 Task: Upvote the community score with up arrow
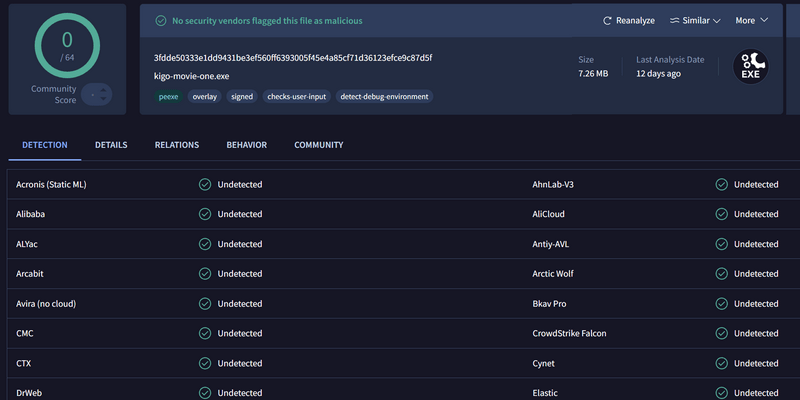(x=104, y=91)
